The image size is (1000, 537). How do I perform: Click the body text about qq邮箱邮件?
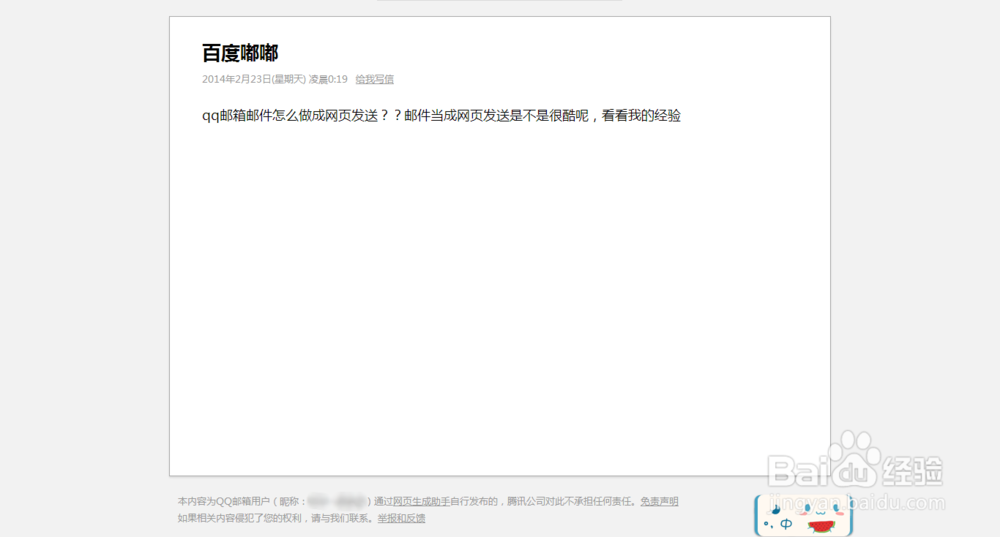[x=441, y=115]
